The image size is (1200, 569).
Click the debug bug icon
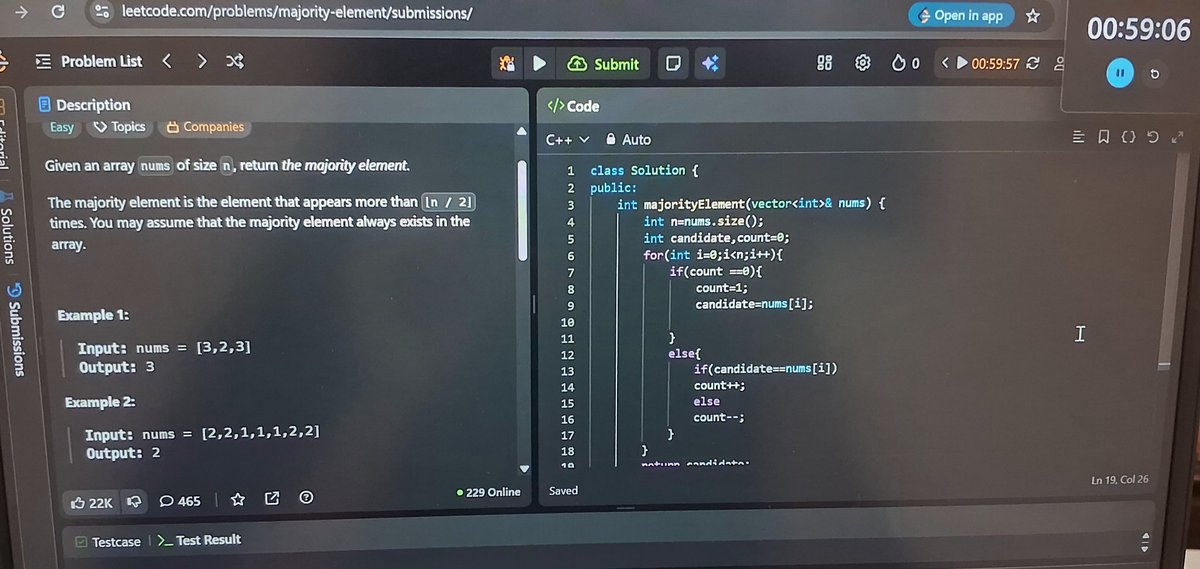point(507,64)
